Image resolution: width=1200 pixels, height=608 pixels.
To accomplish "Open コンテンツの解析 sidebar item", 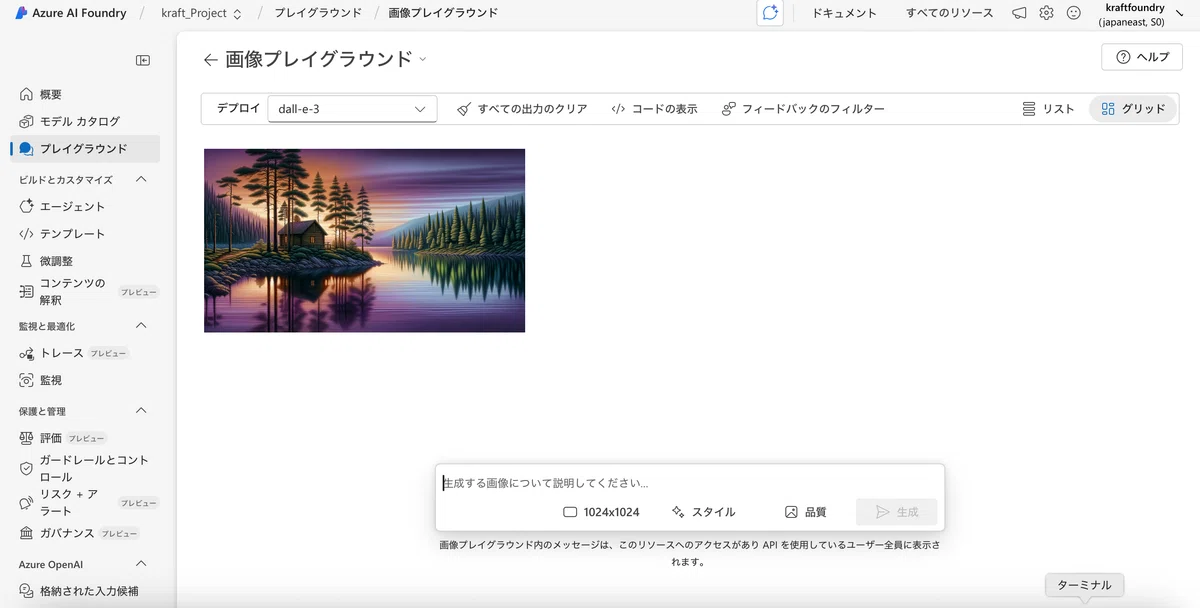I will pyautogui.click(x=85, y=291).
